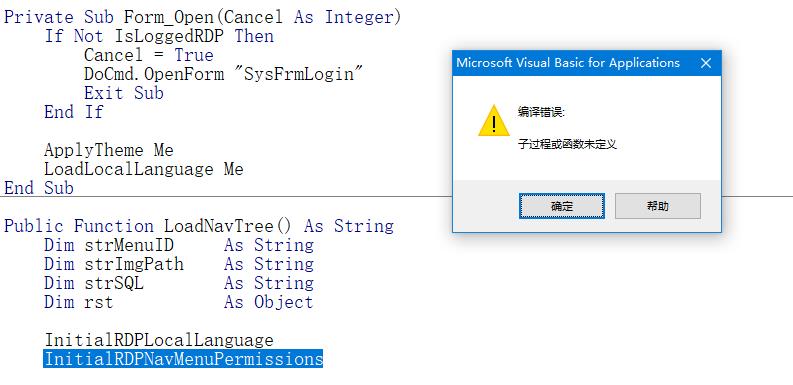The height and width of the screenshot is (385, 793).
Task: Click the ApplyTheme Me line
Action: [x=109, y=150]
